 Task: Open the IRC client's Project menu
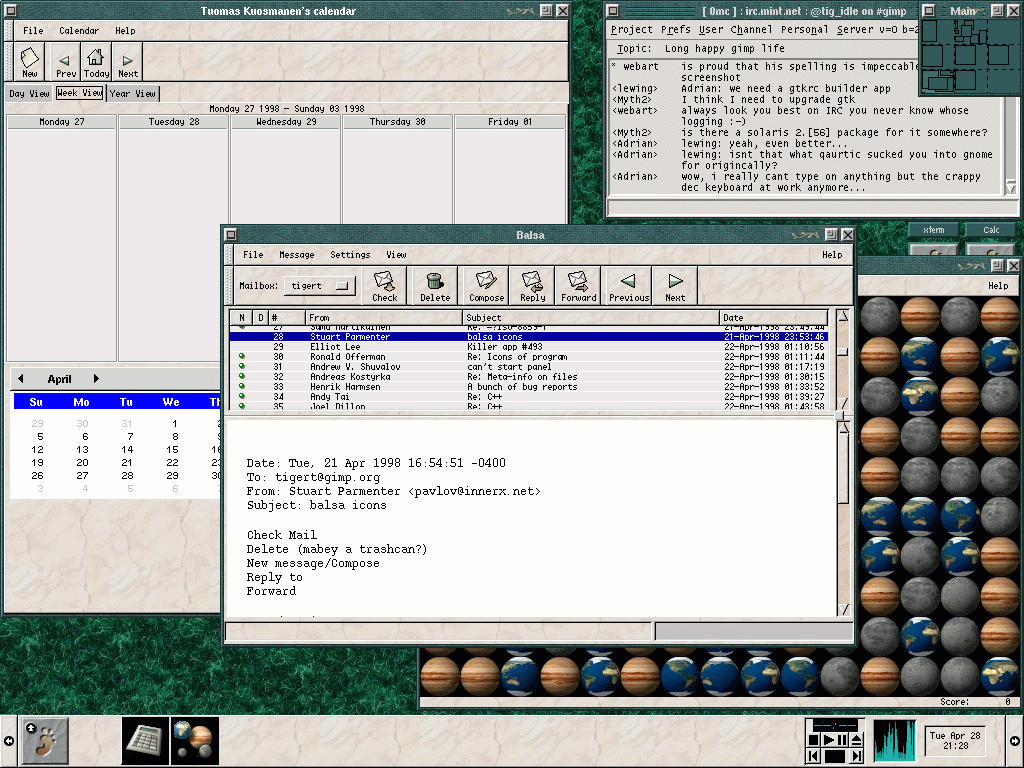point(632,29)
